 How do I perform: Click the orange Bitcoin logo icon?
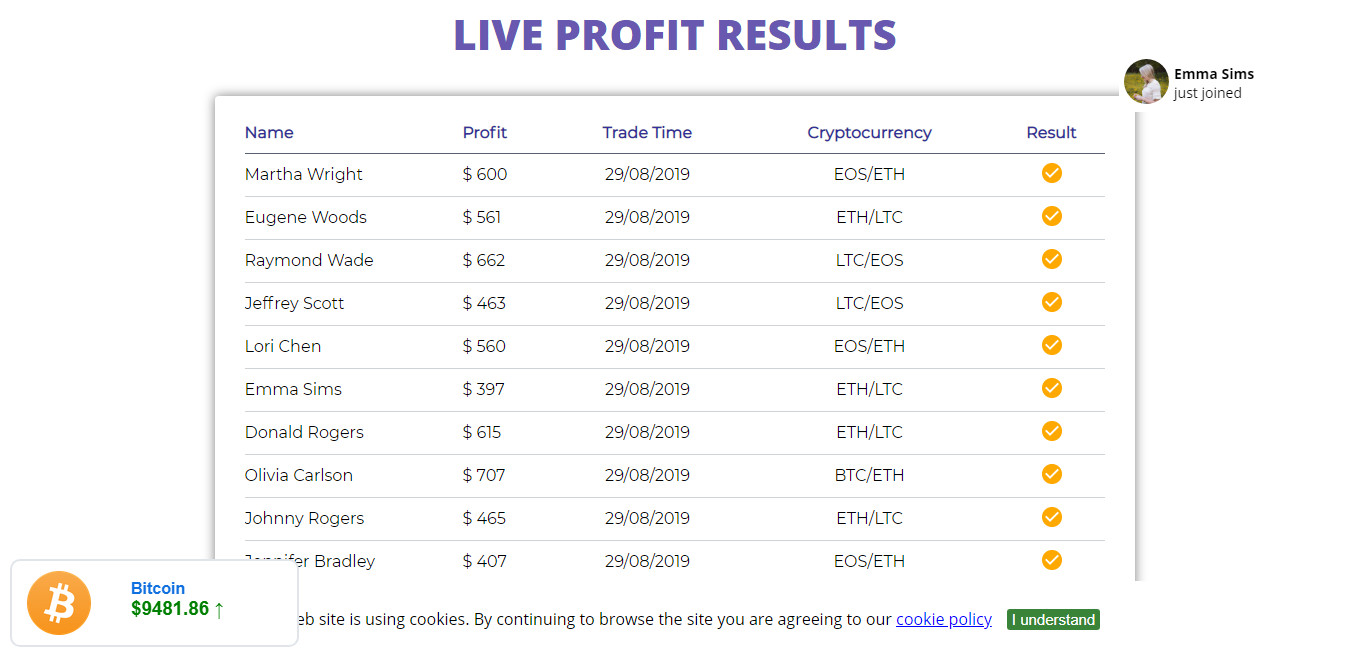click(59, 603)
